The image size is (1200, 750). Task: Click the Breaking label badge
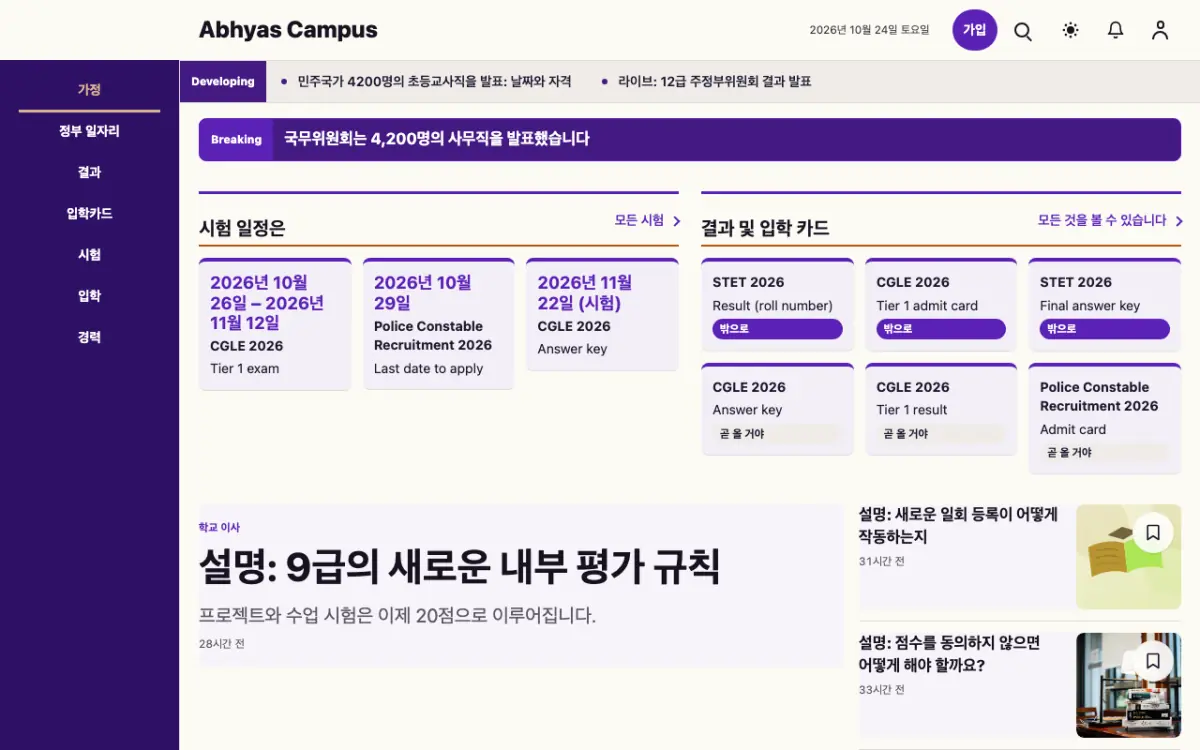point(236,139)
